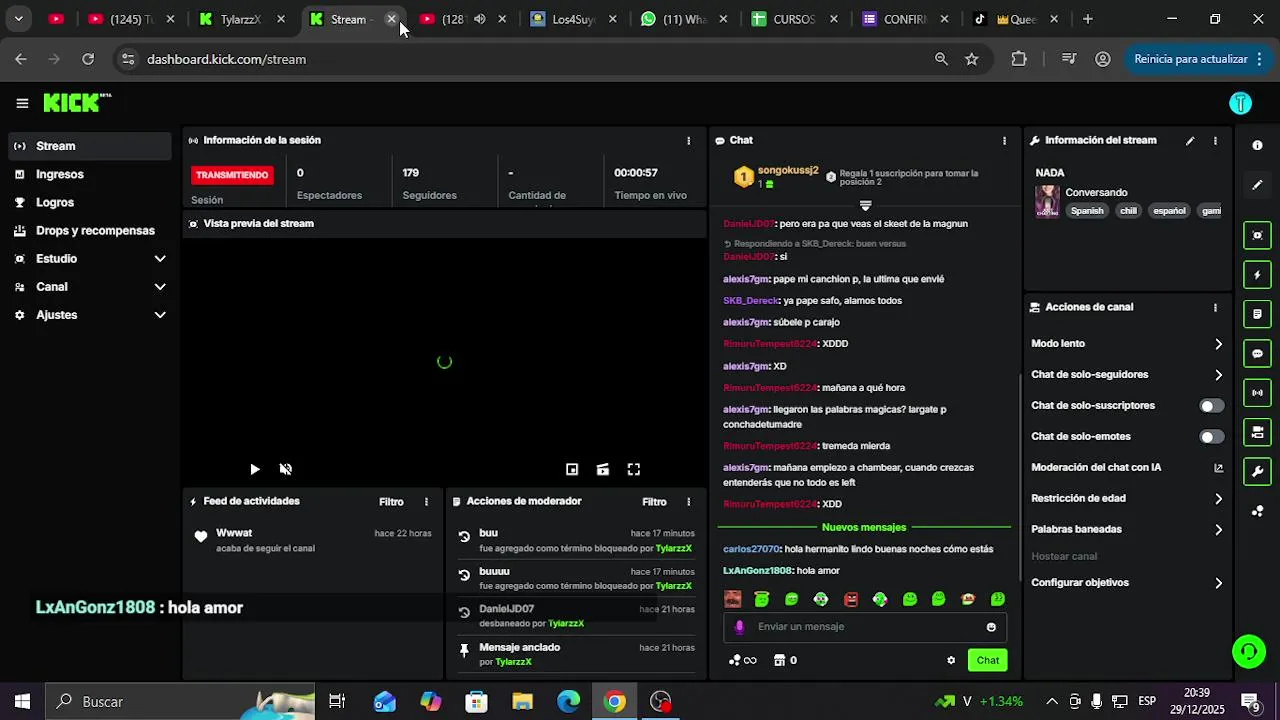Undo the 'buu' blocked term action
The height and width of the screenshot is (720, 1280).
(464, 537)
